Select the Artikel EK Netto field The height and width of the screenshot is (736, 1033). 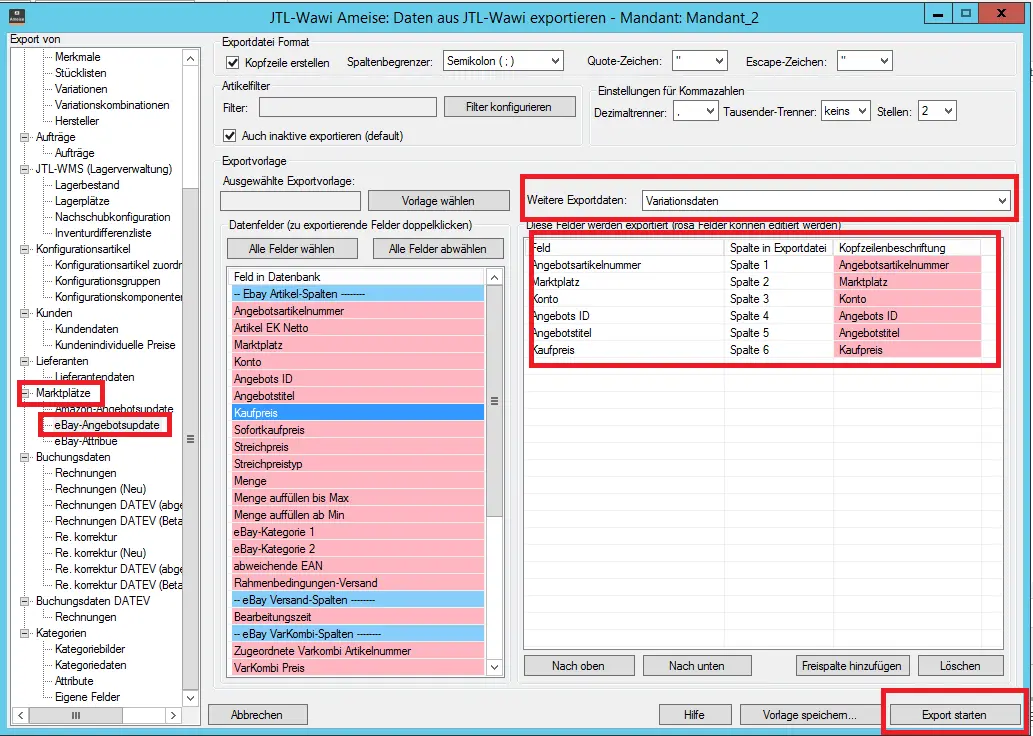358,327
